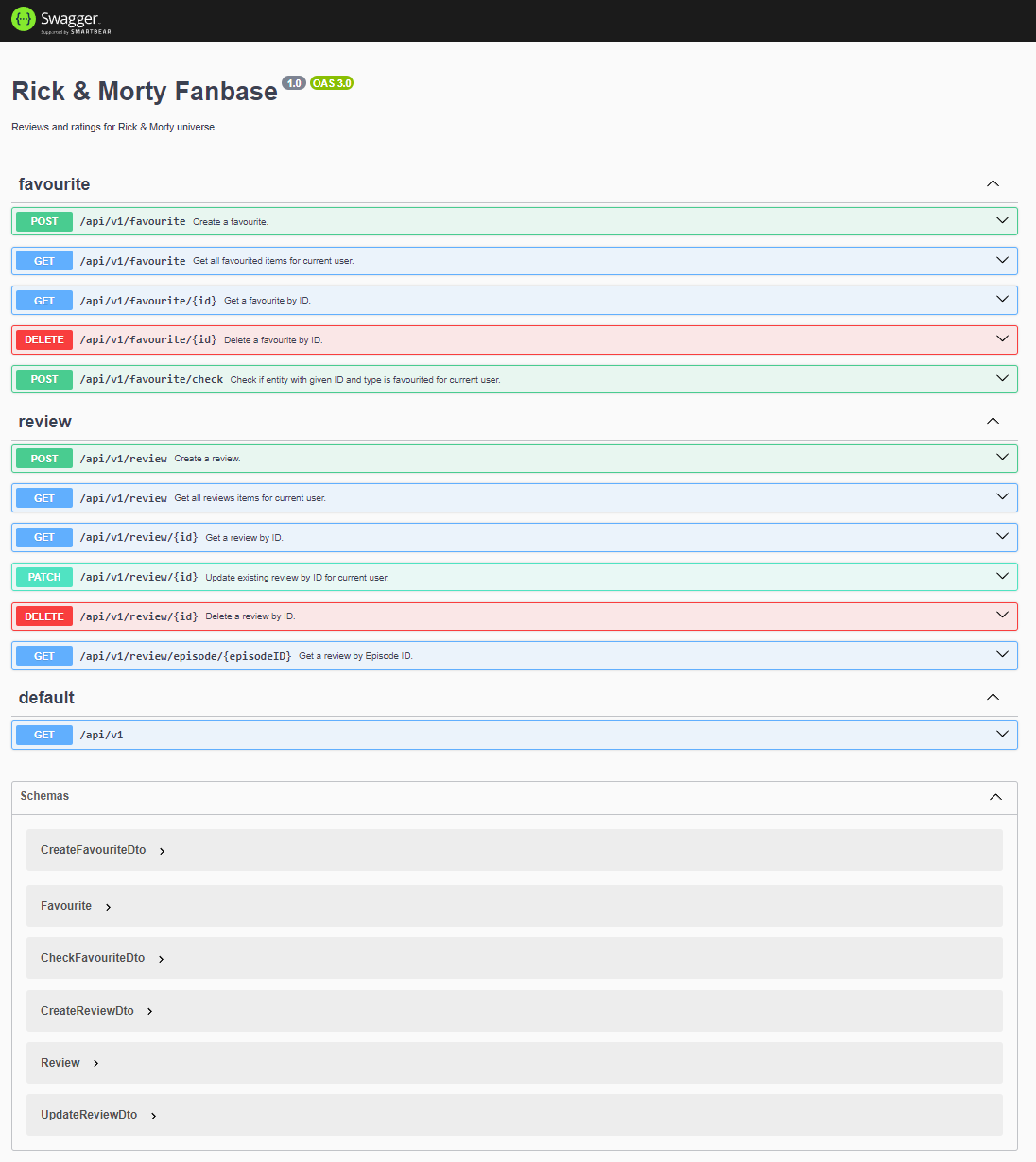Expand chevron of Delete a review by ID
The image size is (1036, 1162).
(1002, 615)
